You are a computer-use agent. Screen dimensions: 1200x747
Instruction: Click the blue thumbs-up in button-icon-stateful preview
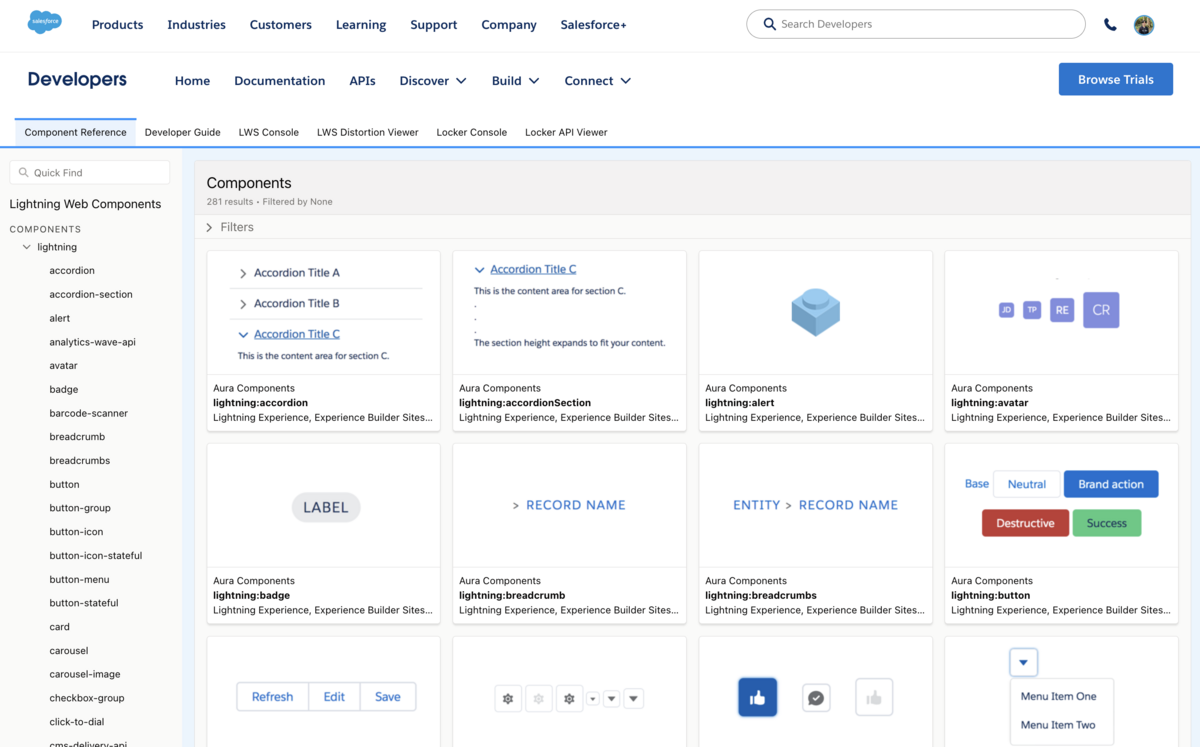pyautogui.click(x=757, y=697)
